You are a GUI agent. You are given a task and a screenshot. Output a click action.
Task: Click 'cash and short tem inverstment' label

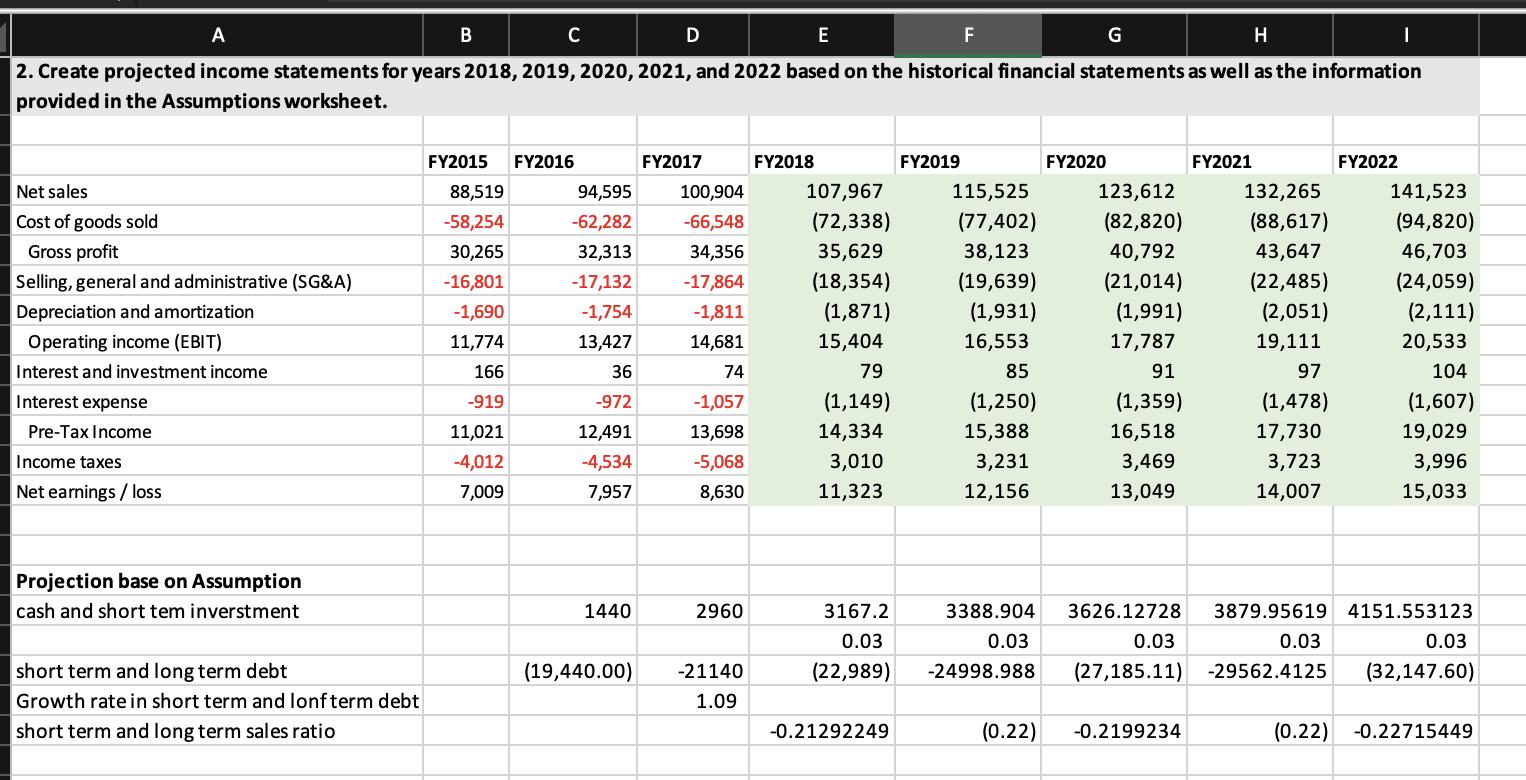[158, 611]
